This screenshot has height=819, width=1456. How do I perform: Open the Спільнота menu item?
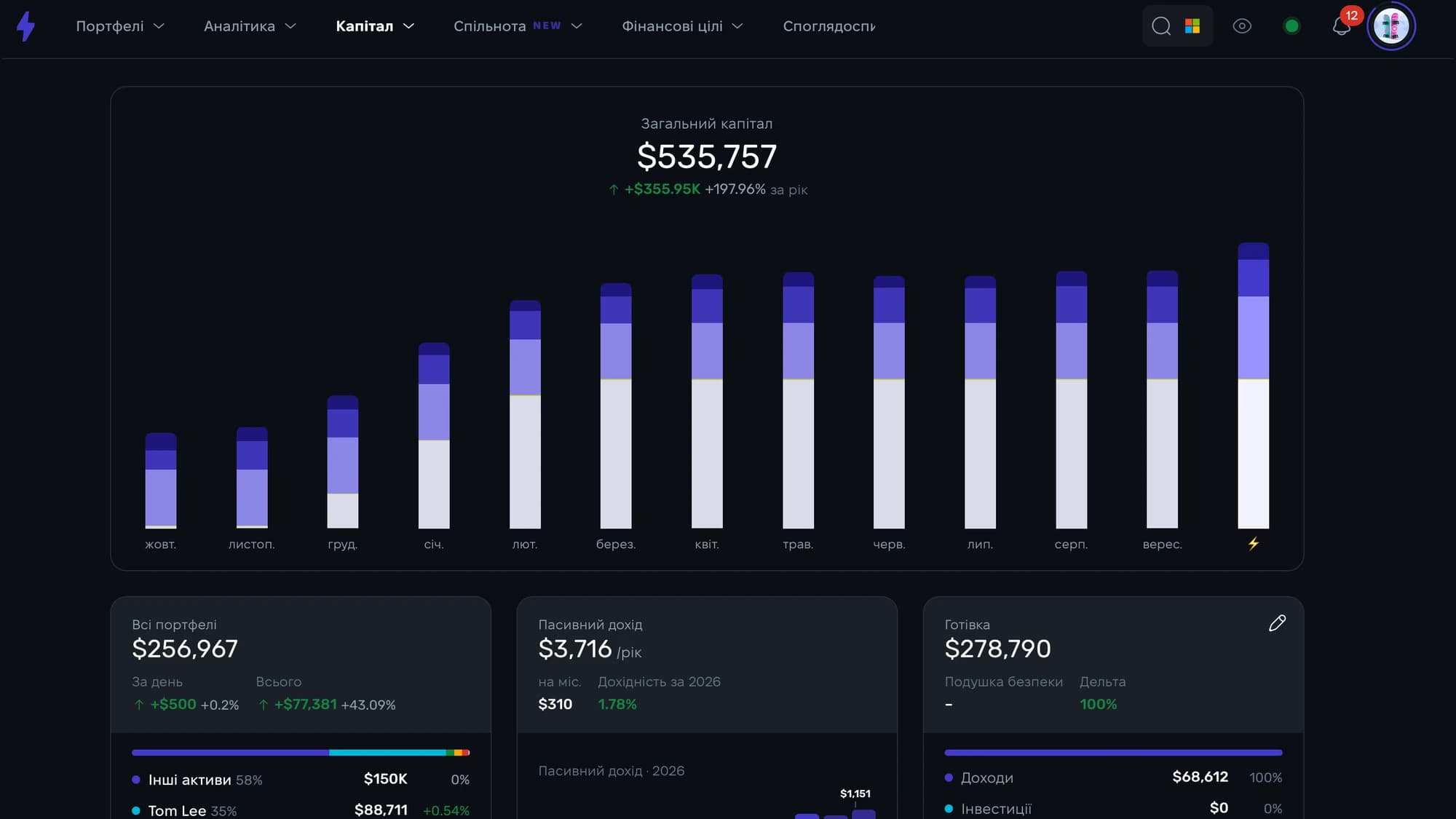click(489, 26)
